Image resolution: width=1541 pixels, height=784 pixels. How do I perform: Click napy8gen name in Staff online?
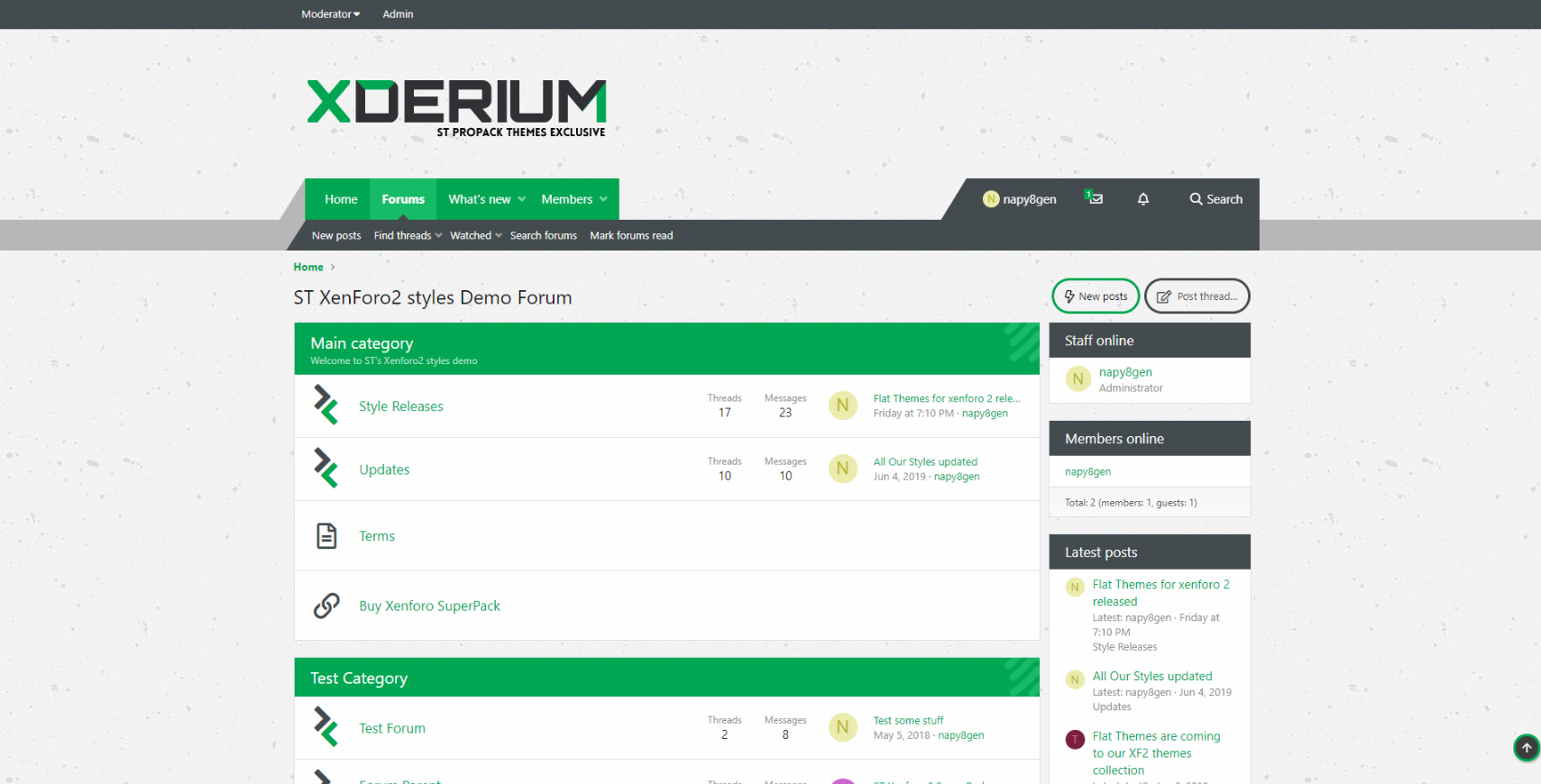pyautogui.click(x=1125, y=372)
